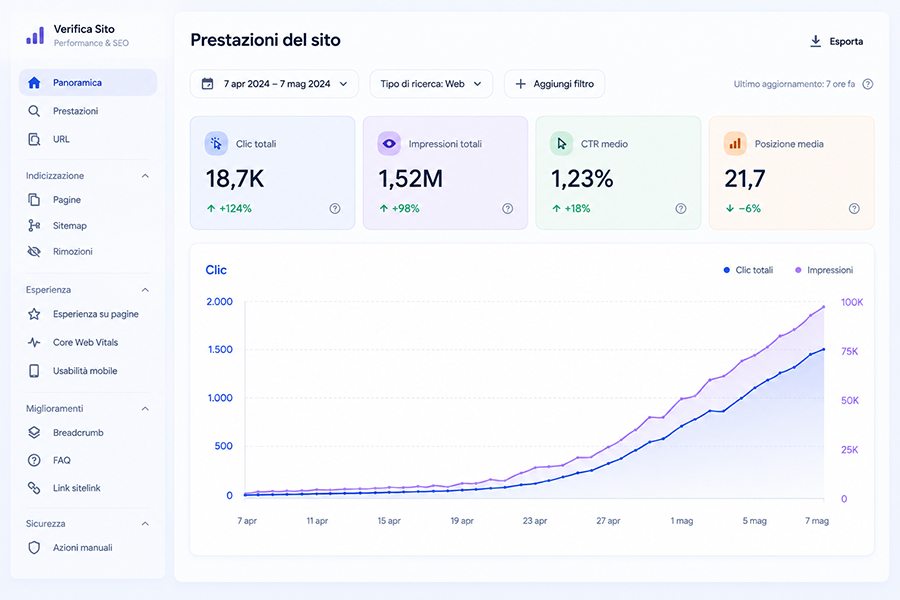The width and height of the screenshot is (900, 600).
Task: Select Panoramica in the sidebar
Action: (x=88, y=83)
